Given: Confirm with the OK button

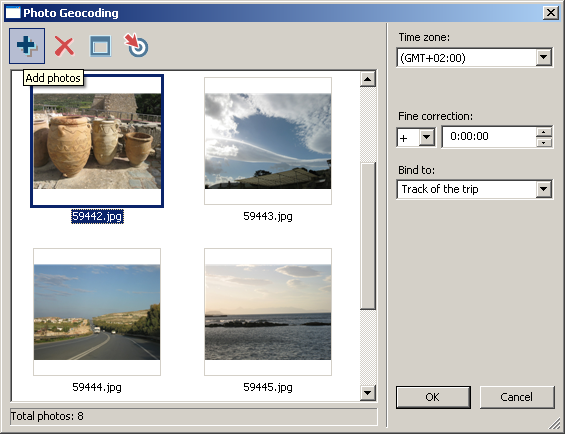Looking at the screenshot, I should 433,397.
